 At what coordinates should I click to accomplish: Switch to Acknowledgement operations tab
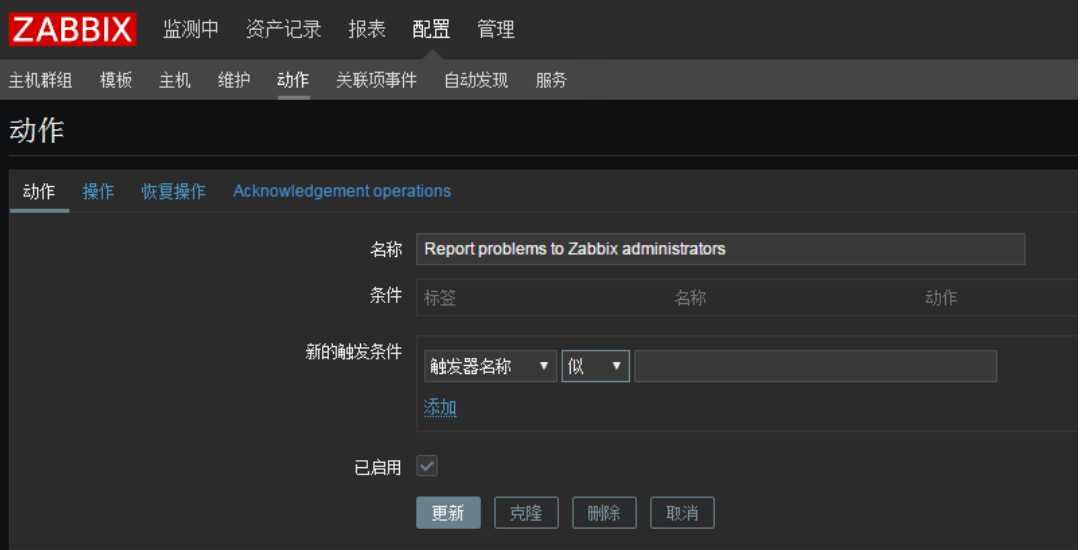tap(342, 191)
